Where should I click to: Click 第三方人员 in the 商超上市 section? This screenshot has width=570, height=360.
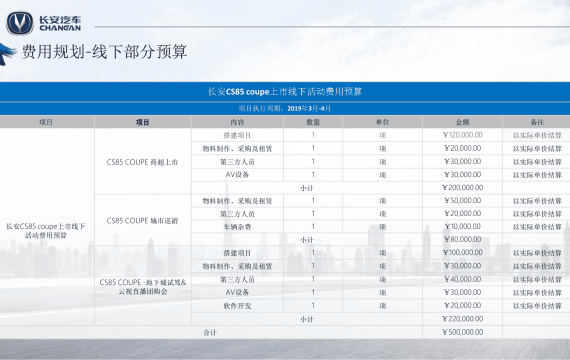pos(237,162)
